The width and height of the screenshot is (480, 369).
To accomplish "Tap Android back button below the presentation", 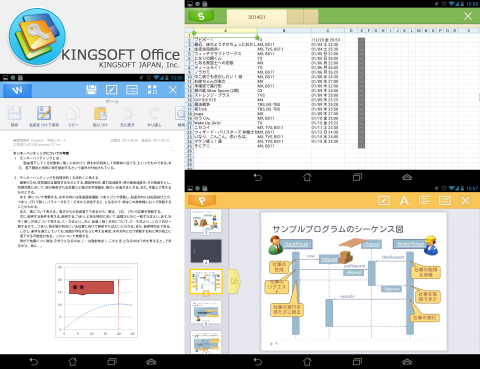I will point(258,362).
